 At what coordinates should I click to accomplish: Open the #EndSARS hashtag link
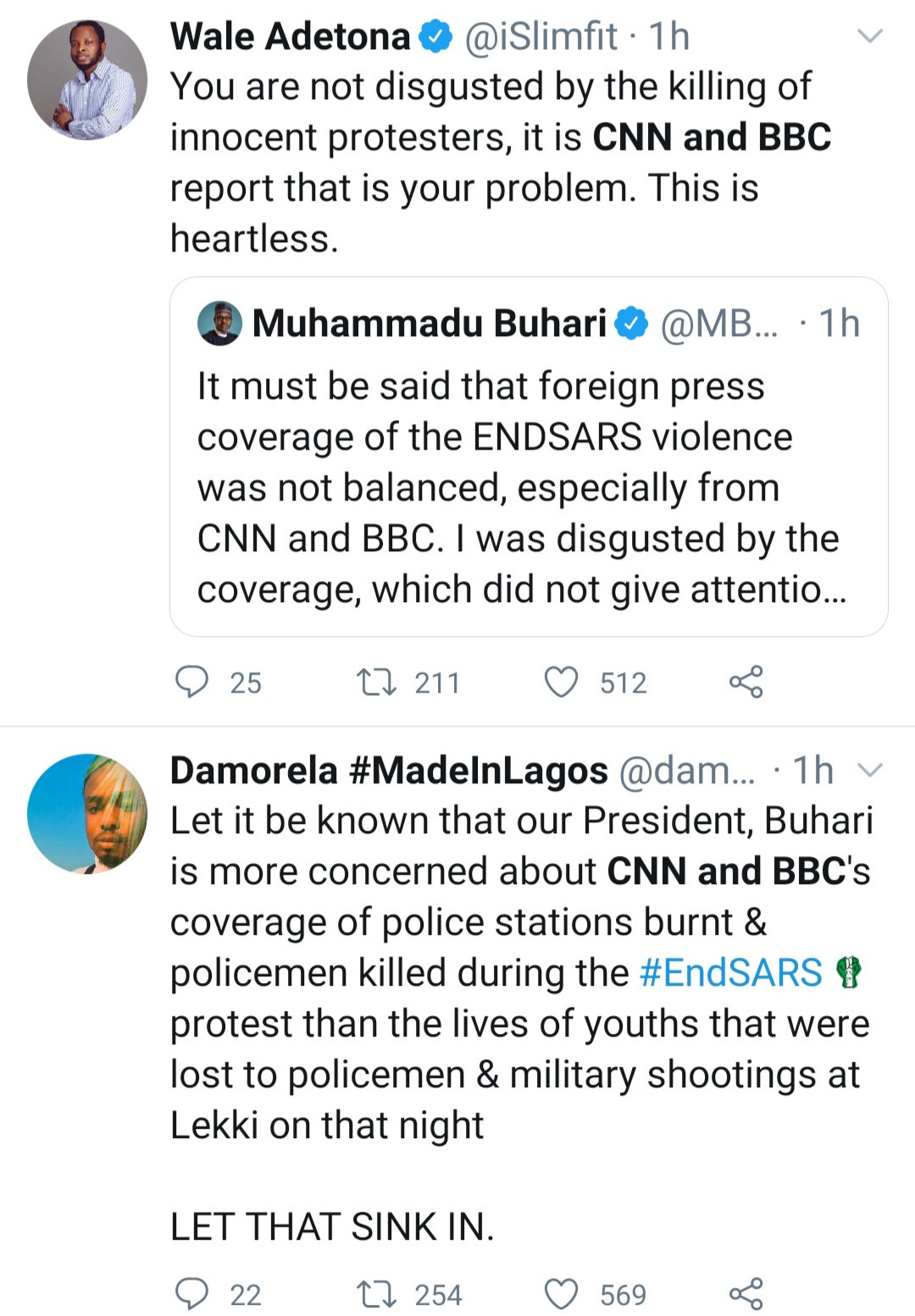730,972
